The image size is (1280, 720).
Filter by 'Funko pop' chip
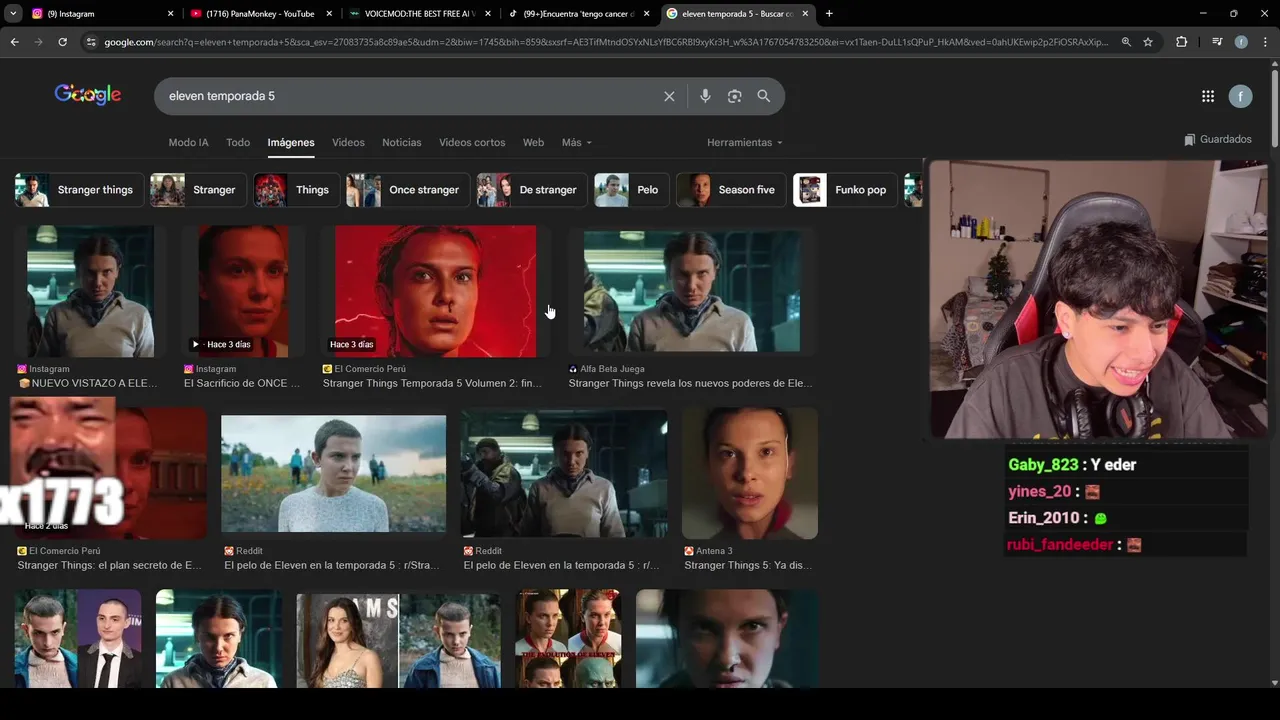(x=845, y=190)
